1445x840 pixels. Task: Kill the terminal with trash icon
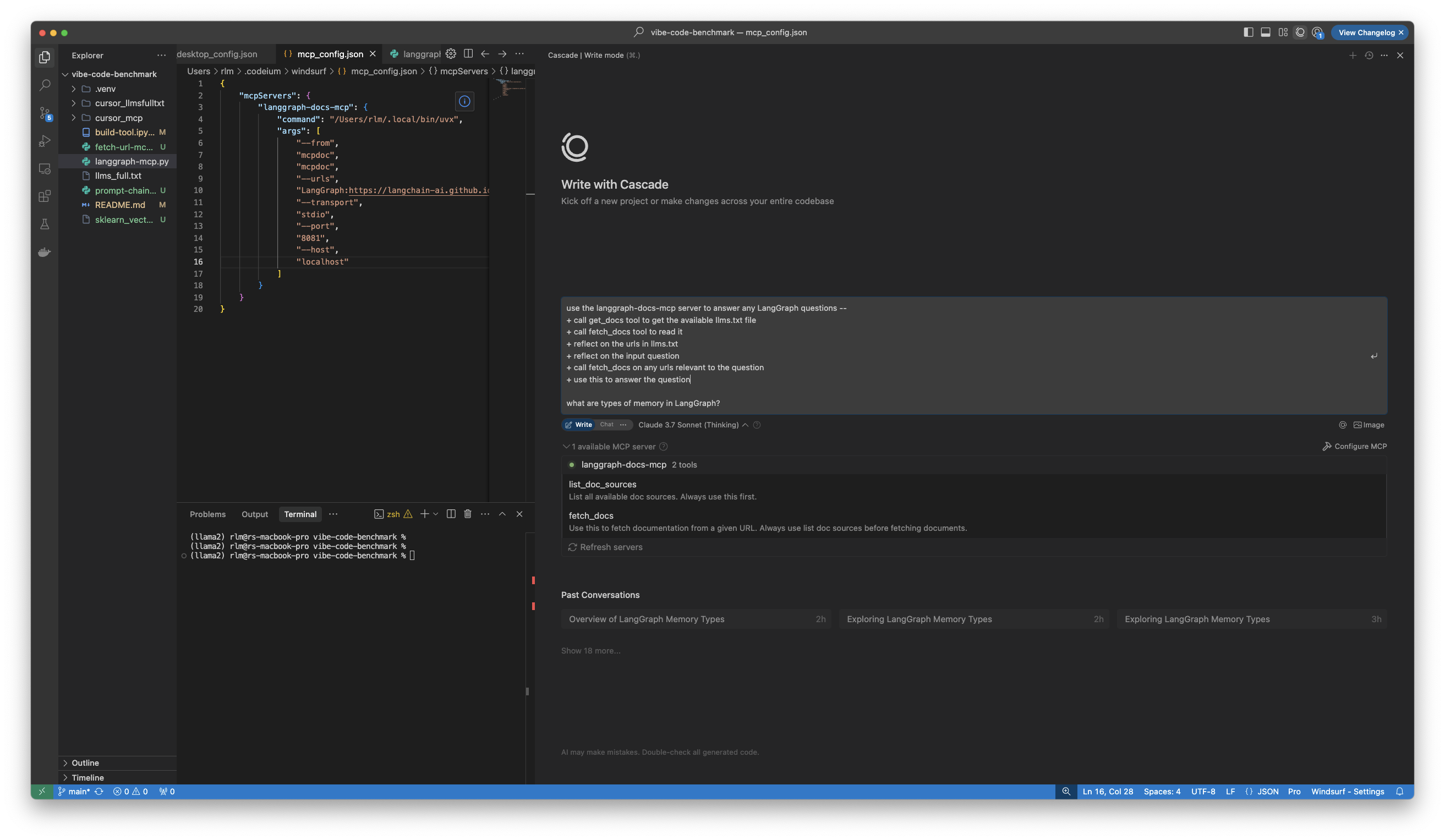(467, 514)
